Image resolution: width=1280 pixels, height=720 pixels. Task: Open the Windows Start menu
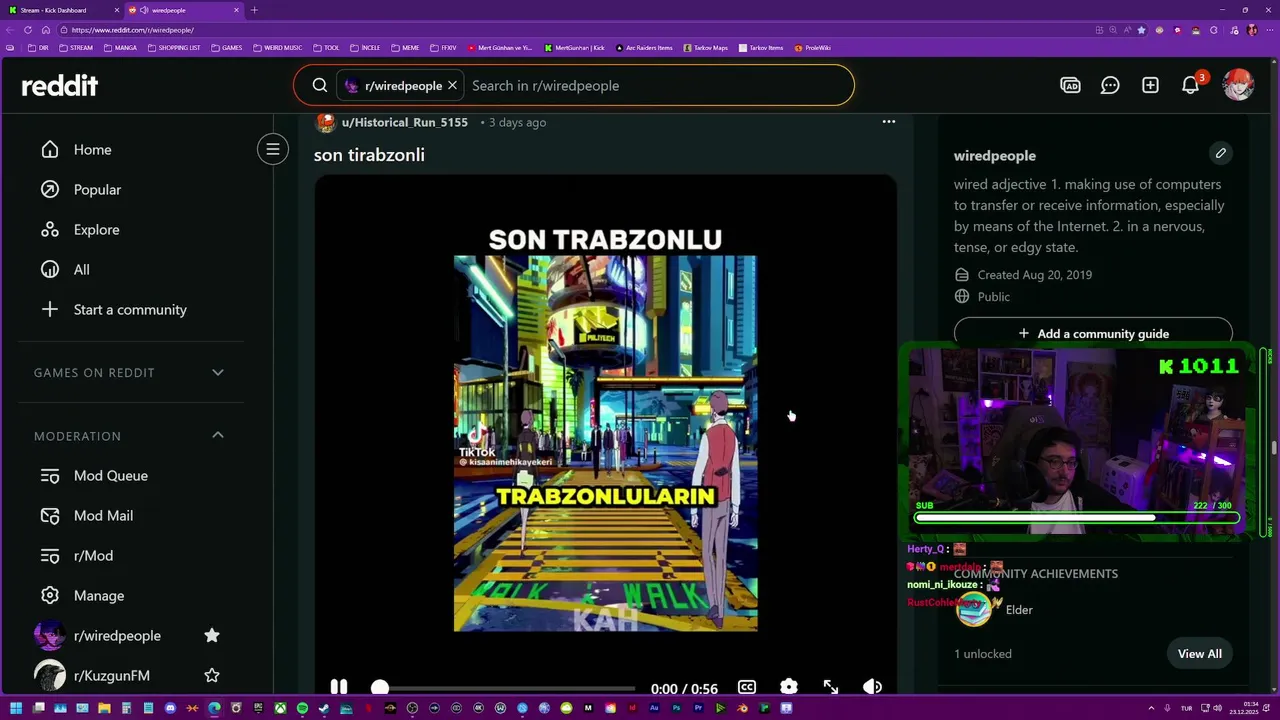point(16,708)
